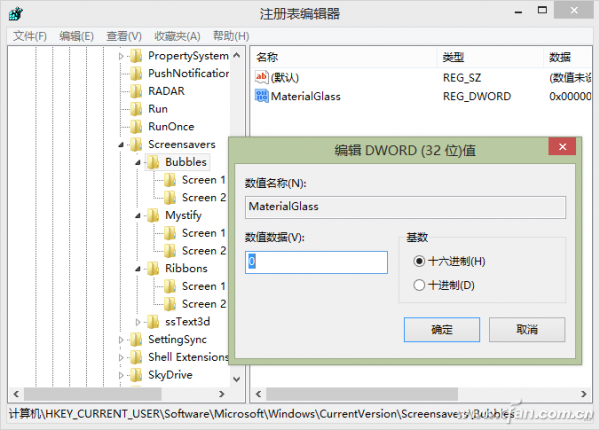Click the Shell Extensions folder icon
Screen dimensions: 600x430
(136, 357)
